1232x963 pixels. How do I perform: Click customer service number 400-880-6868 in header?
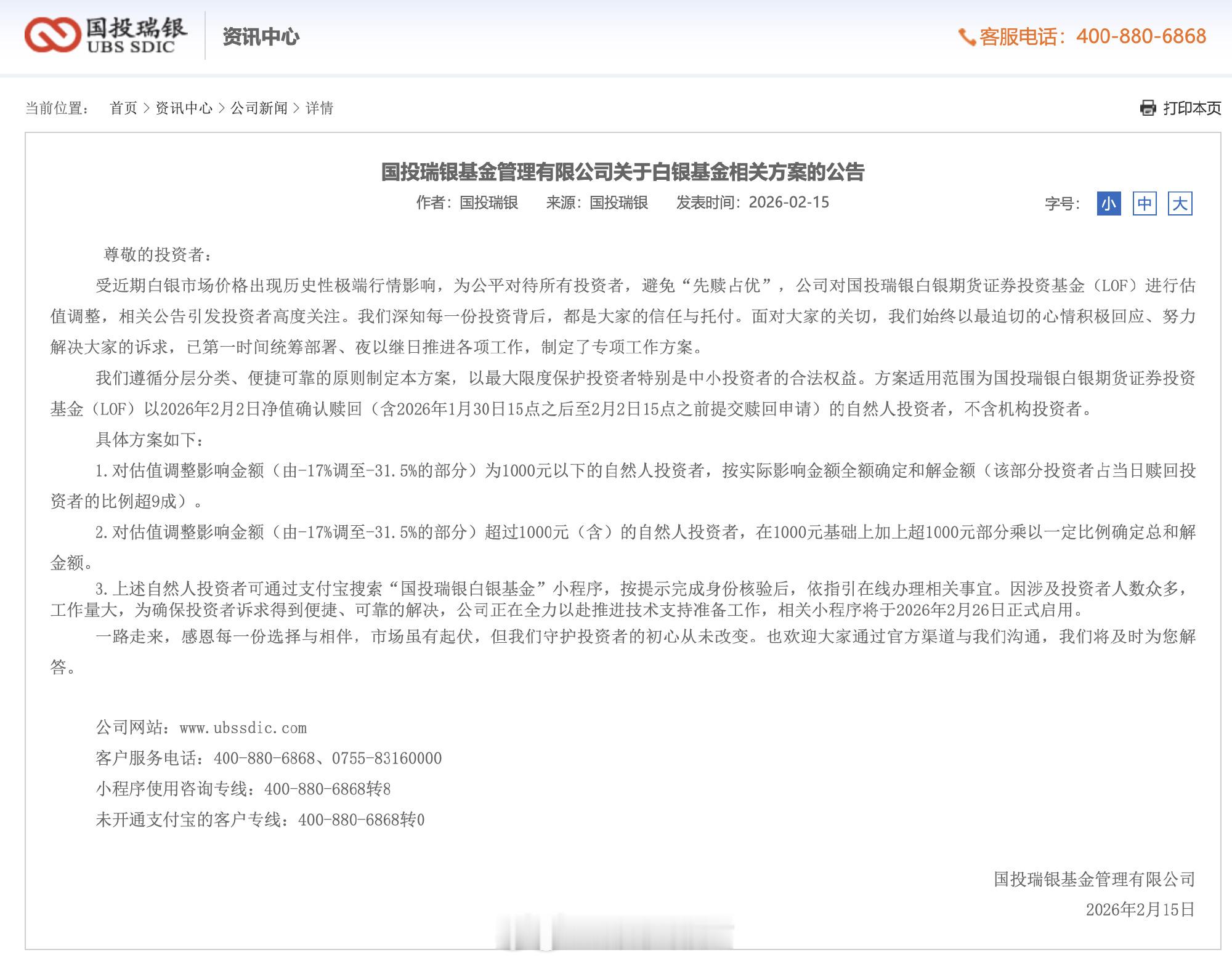pos(1141,36)
